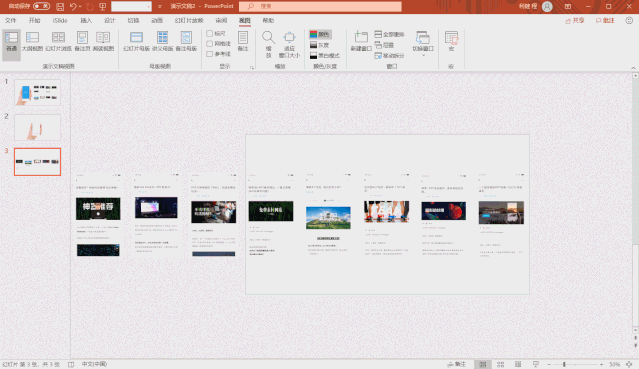Click Move Split (移动拆分)

389,55
